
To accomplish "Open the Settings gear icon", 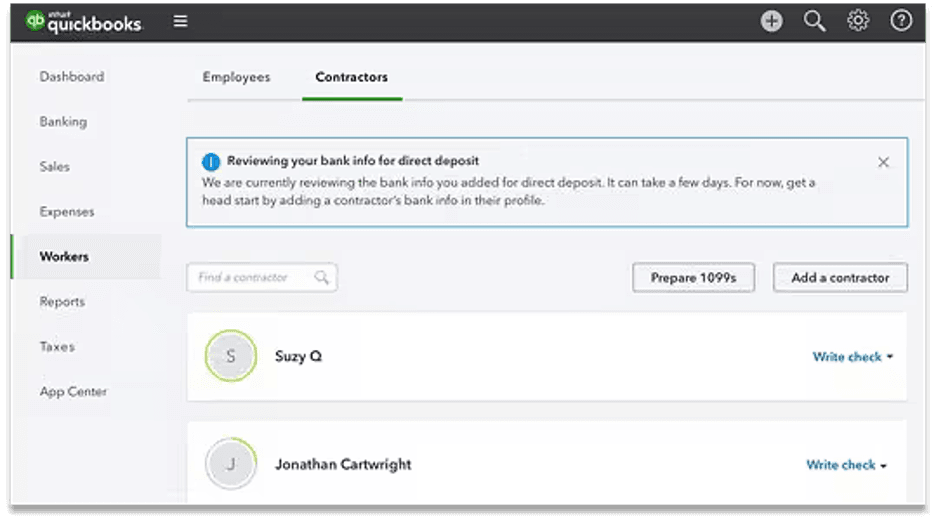I will (x=858, y=21).
